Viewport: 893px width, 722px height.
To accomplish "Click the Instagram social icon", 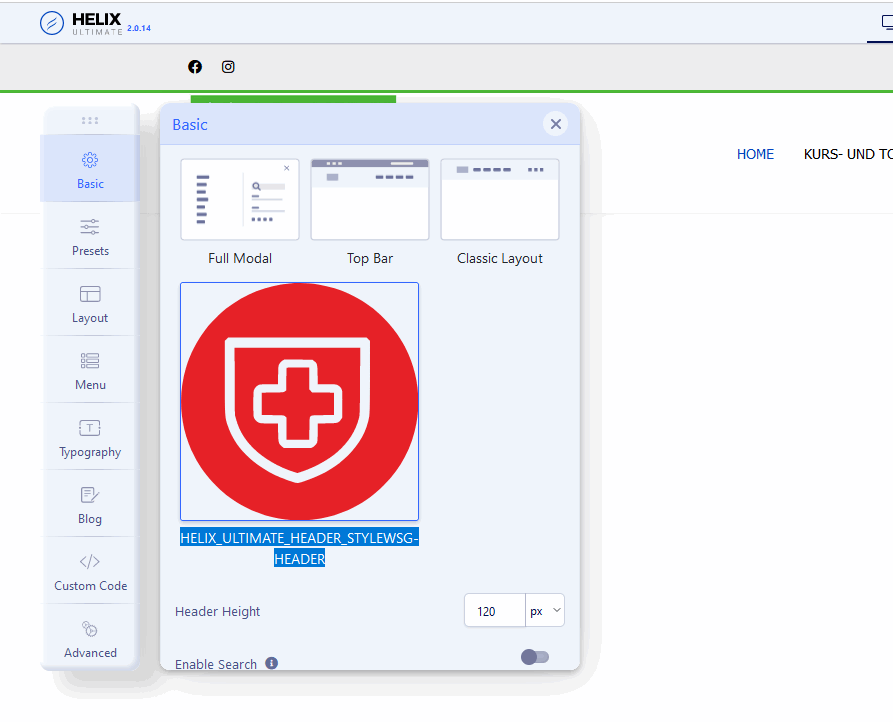I will (228, 67).
